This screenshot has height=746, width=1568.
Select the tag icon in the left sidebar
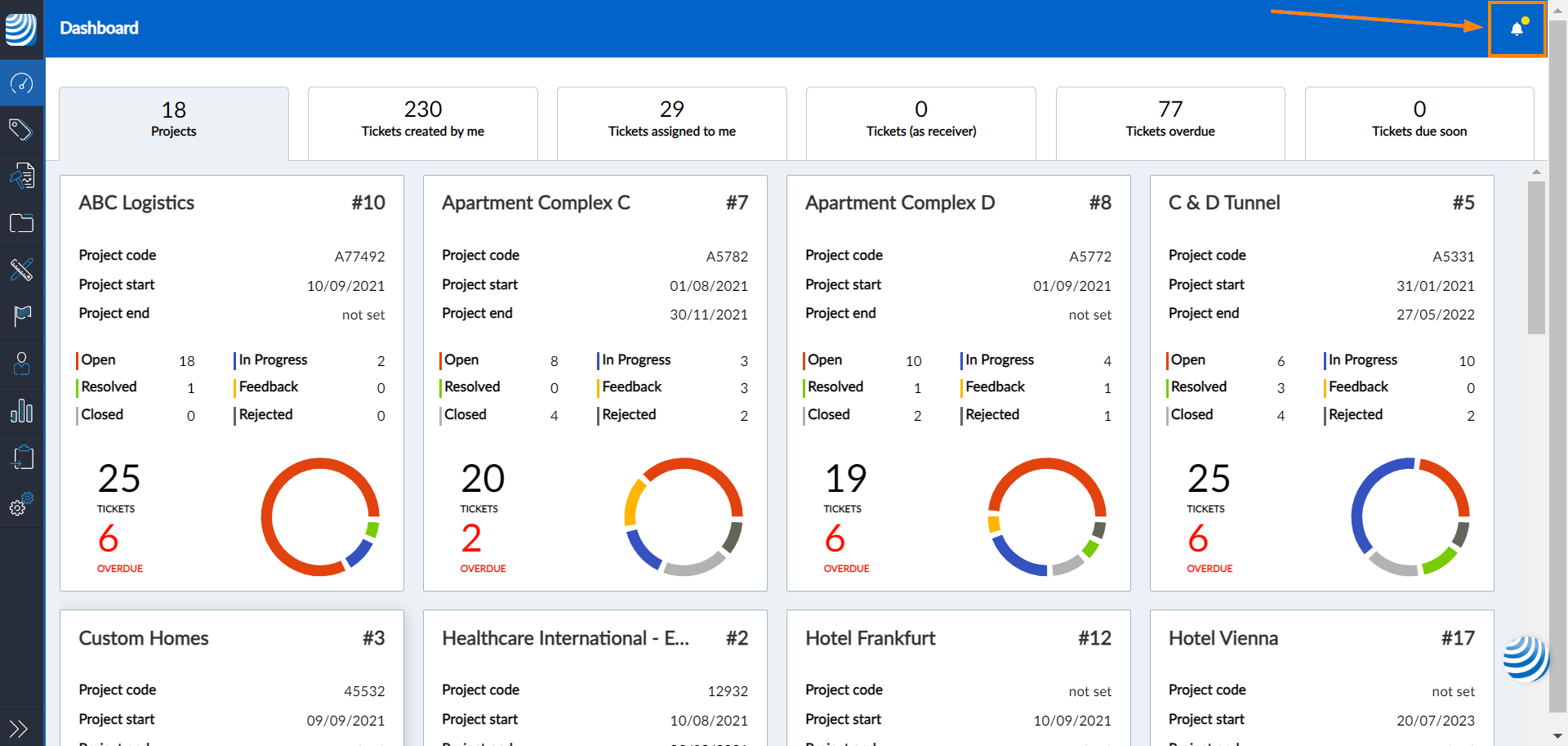pos(21,129)
